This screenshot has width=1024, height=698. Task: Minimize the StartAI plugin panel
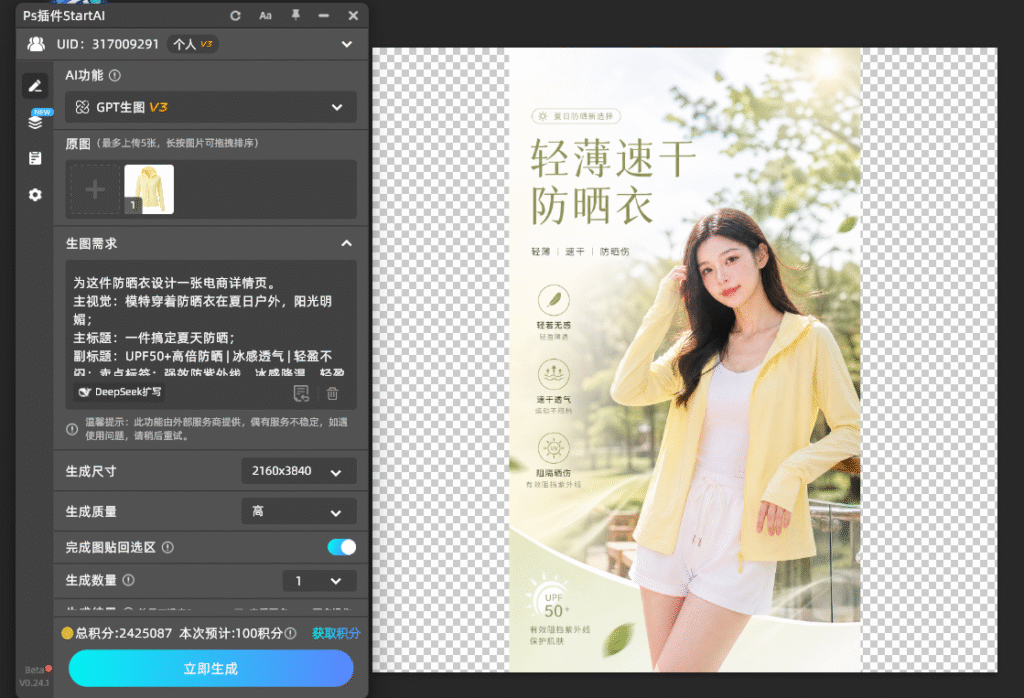coord(324,16)
